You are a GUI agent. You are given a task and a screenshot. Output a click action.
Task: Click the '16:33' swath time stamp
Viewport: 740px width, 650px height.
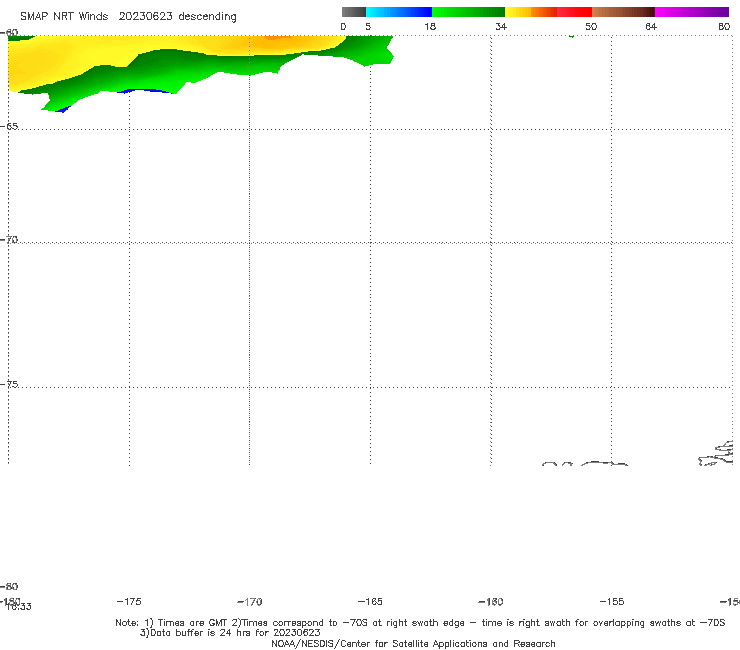point(19,607)
